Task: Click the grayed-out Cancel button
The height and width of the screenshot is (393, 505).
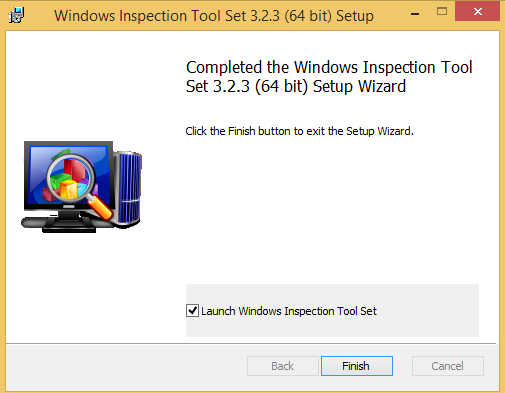Action: pos(448,366)
